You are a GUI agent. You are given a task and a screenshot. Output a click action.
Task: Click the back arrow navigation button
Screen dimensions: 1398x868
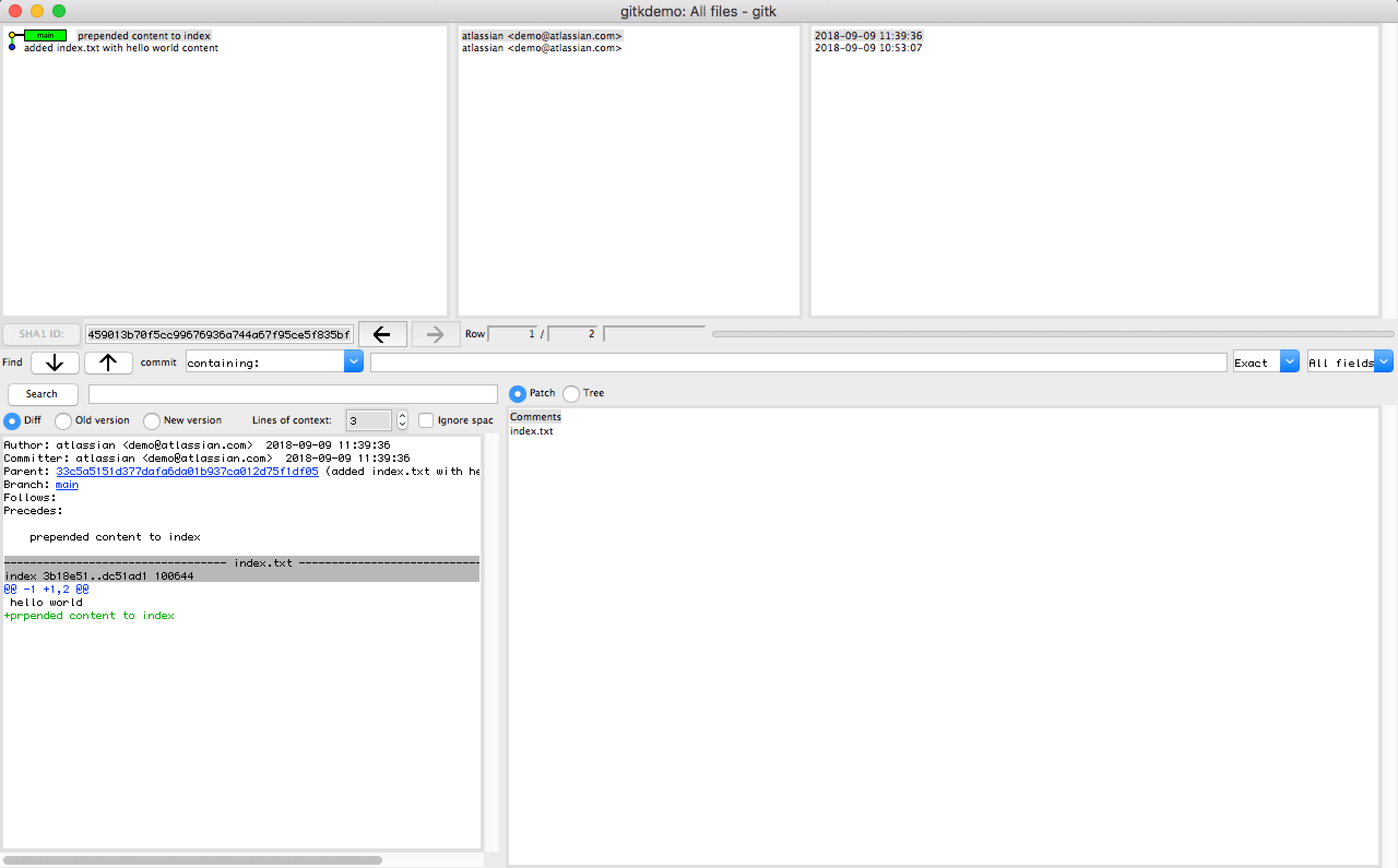pos(382,334)
